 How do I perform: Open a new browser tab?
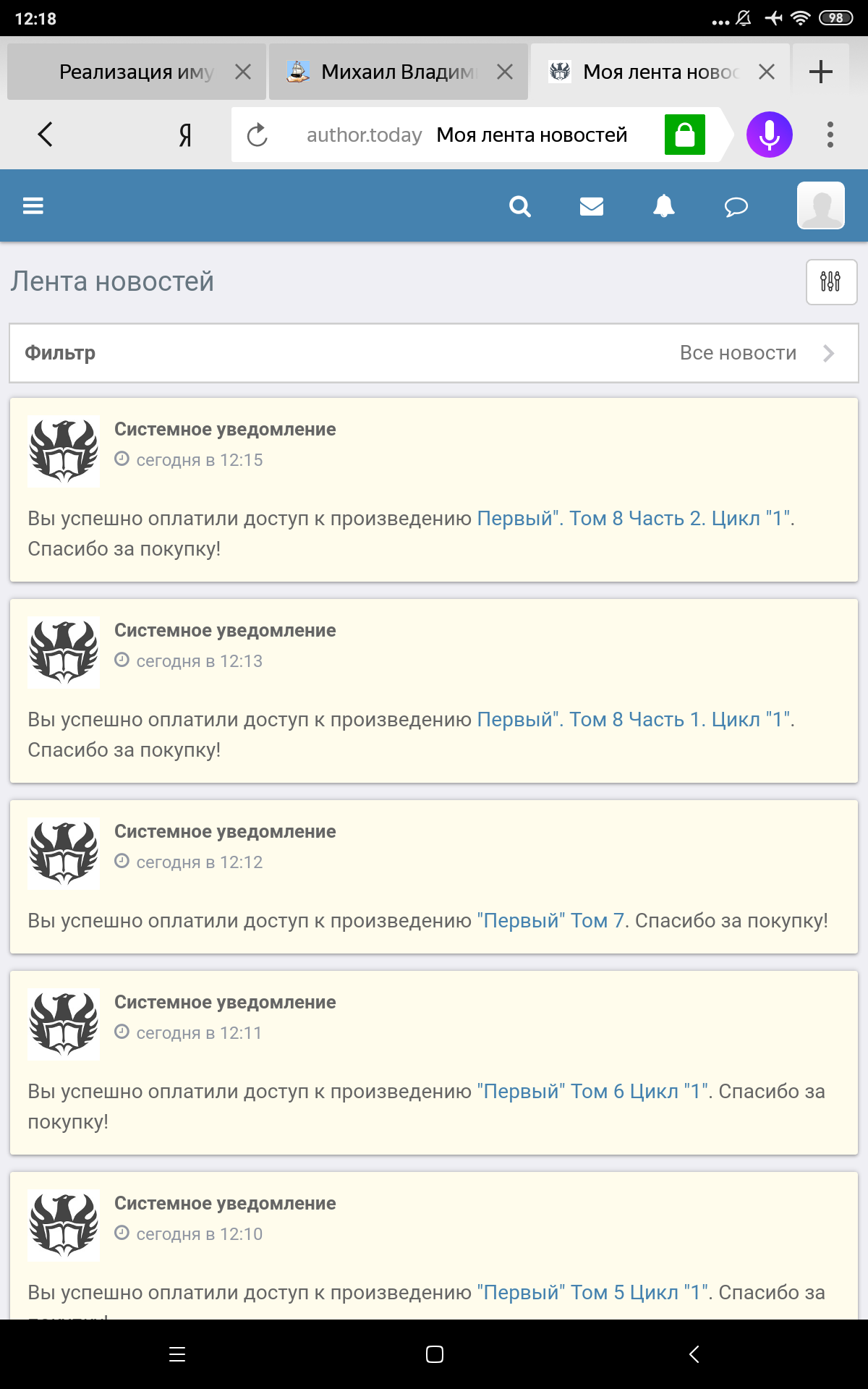[820, 72]
